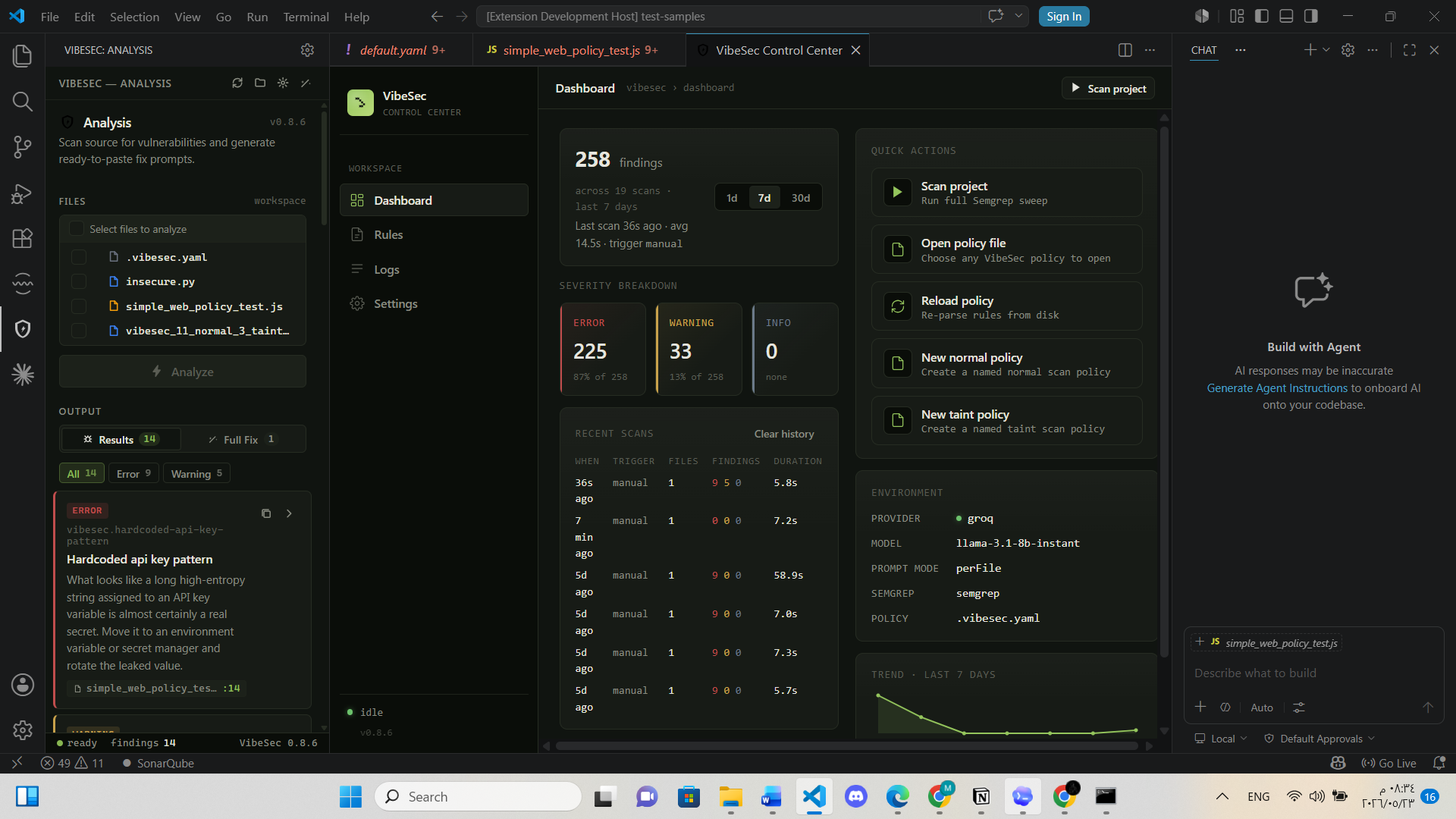Viewport: 1456px width, 819px height.
Task: Open Source Control view
Action: 23,147
